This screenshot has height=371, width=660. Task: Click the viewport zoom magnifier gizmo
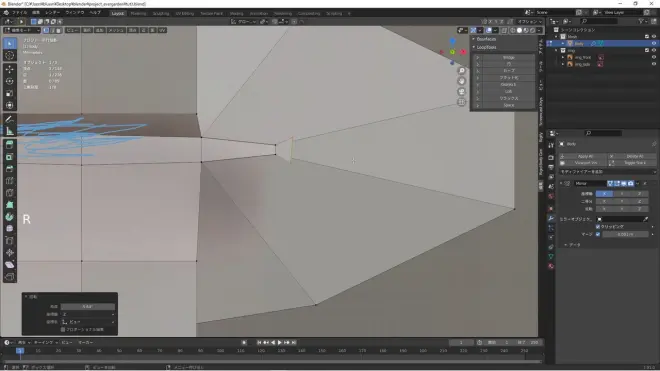[x=462, y=71]
